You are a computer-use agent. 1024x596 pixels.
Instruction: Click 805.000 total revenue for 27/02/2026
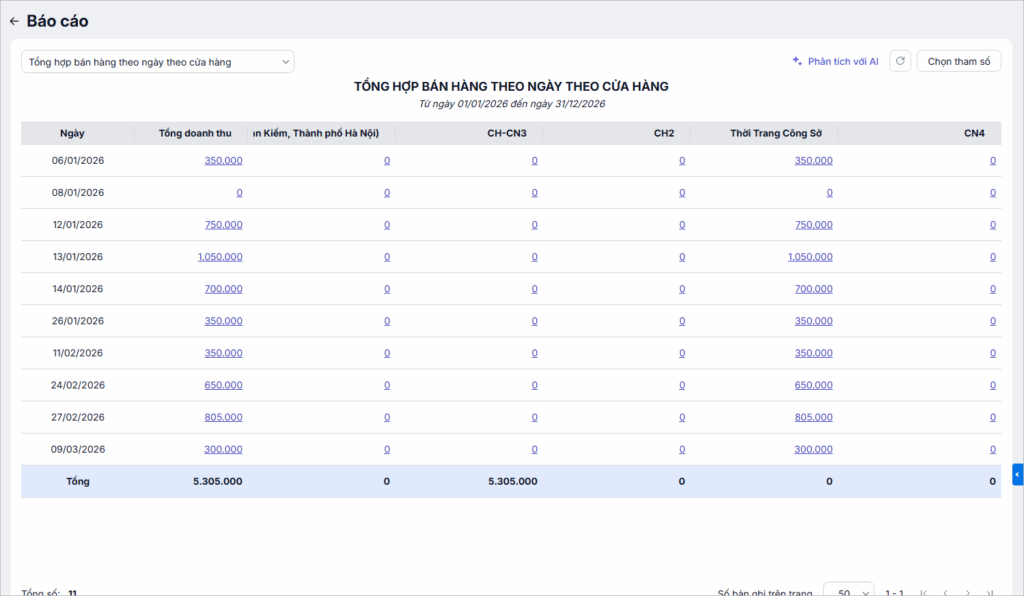coord(223,417)
